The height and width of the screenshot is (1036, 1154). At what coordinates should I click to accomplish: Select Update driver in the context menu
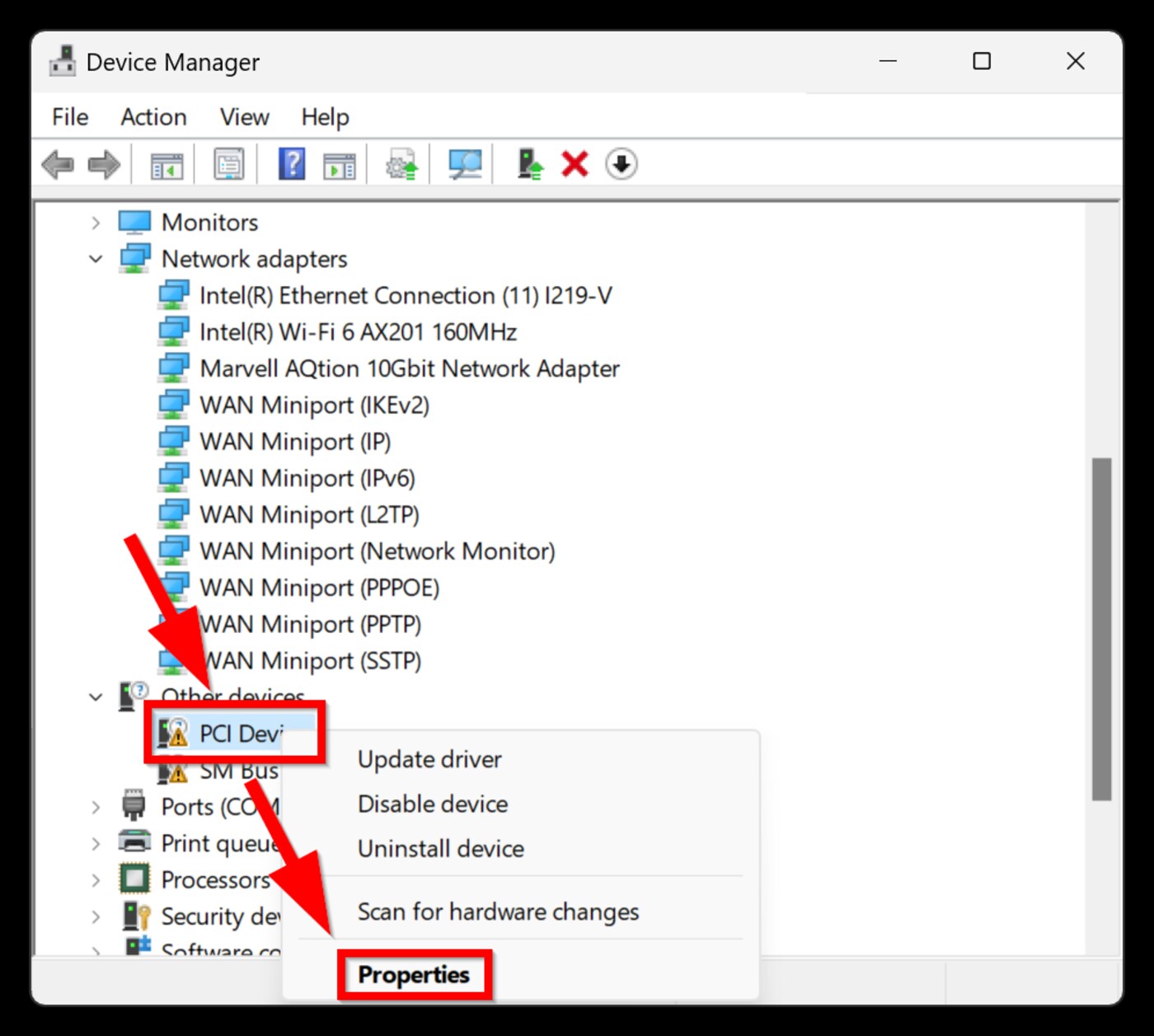429,759
